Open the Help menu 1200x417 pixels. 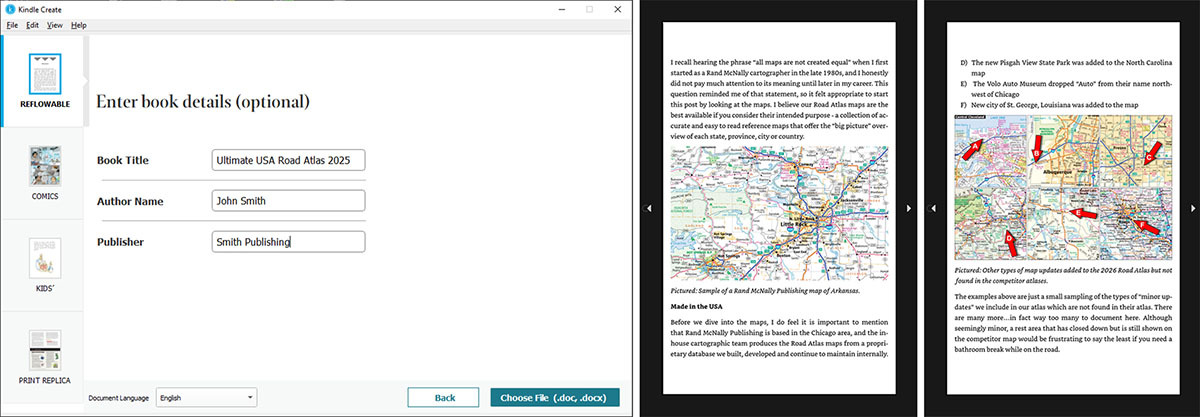point(79,24)
